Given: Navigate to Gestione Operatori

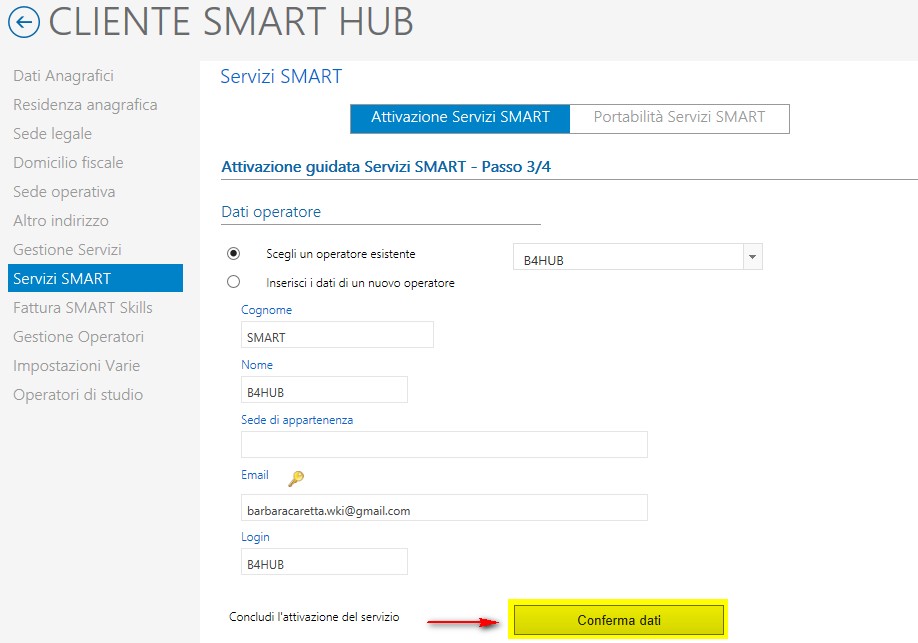Looking at the screenshot, I should point(78,337).
